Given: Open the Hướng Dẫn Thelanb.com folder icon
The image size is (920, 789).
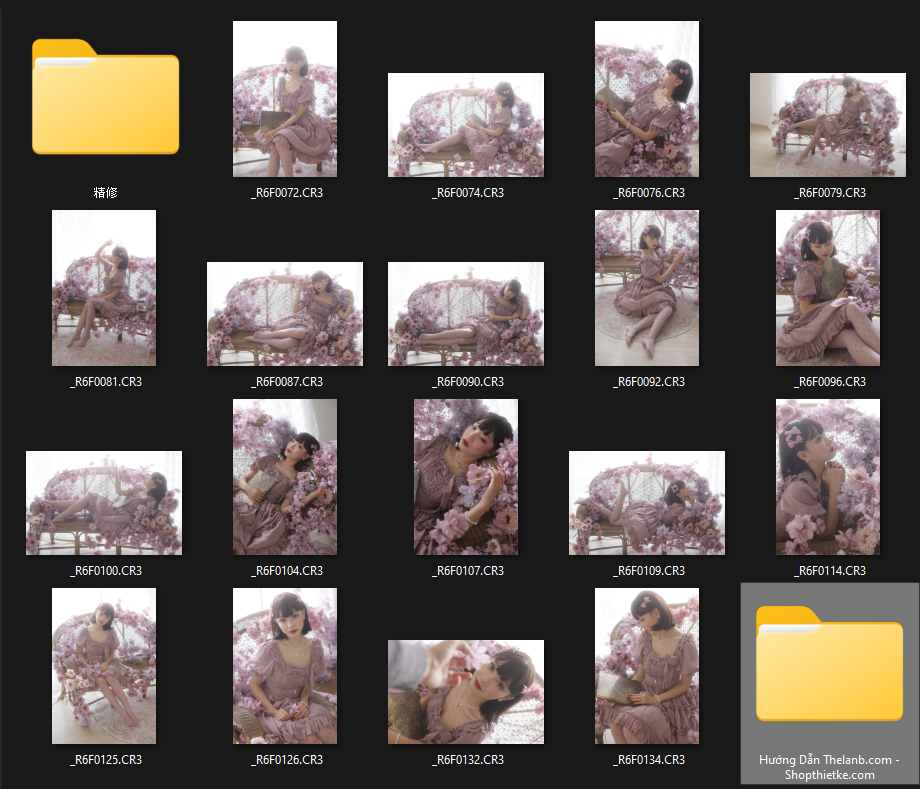Looking at the screenshot, I should pyautogui.click(x=829, y=664).
